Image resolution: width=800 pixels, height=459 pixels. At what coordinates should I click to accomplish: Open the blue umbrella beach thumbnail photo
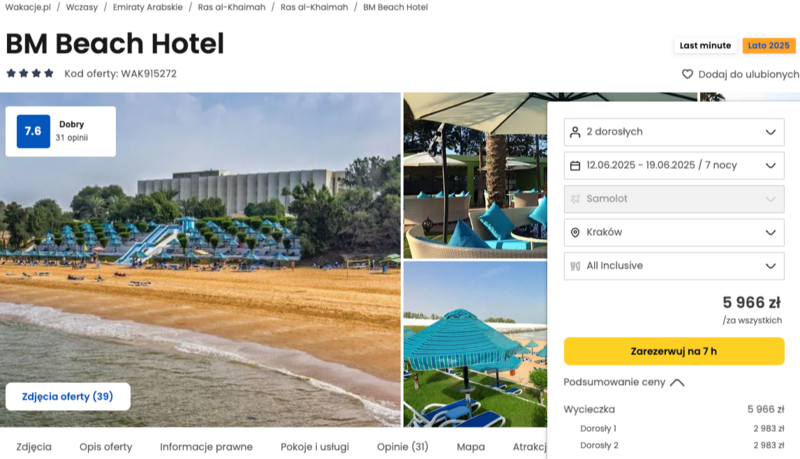coord(475,344)
